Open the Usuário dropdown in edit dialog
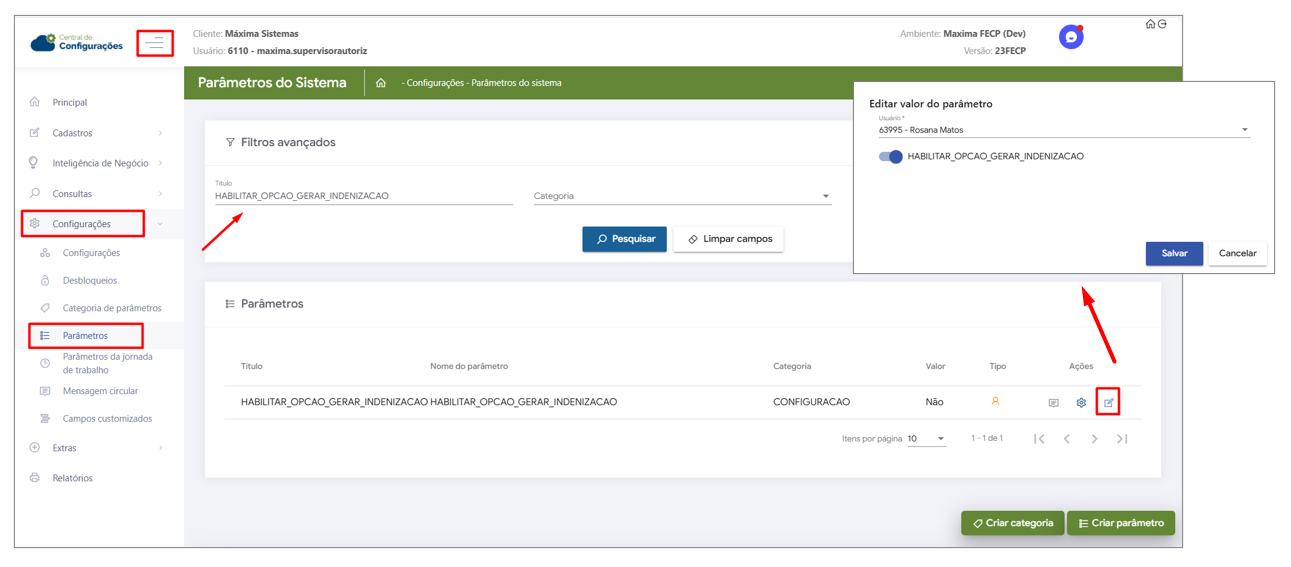Viewport: 1291px width, 567px height. [x=1063, y=130]
